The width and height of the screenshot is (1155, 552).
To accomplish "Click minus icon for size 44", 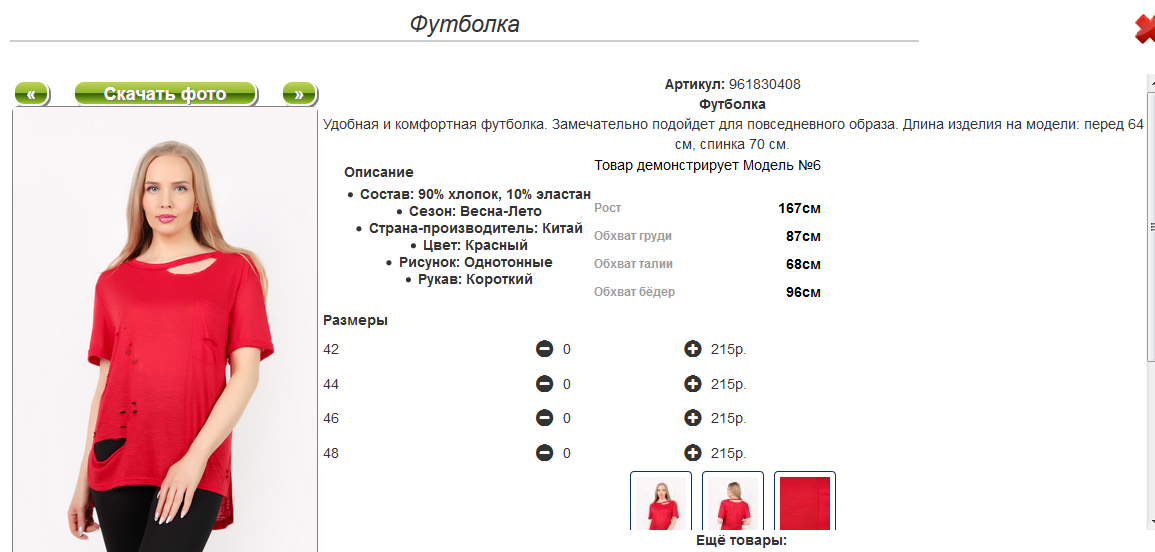I will [x=544, y=384].
